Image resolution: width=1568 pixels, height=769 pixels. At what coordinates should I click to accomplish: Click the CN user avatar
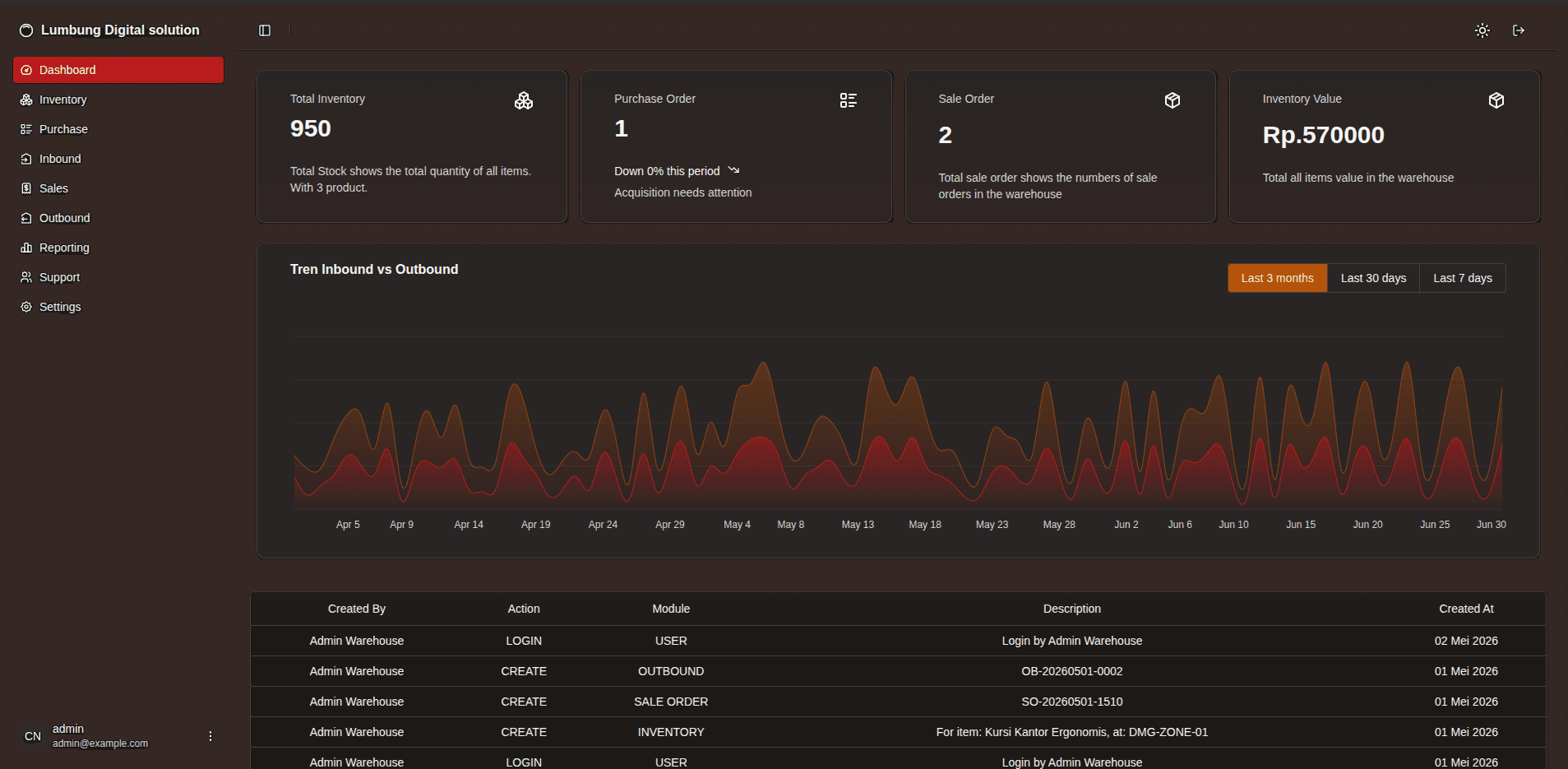coord(33,736)
